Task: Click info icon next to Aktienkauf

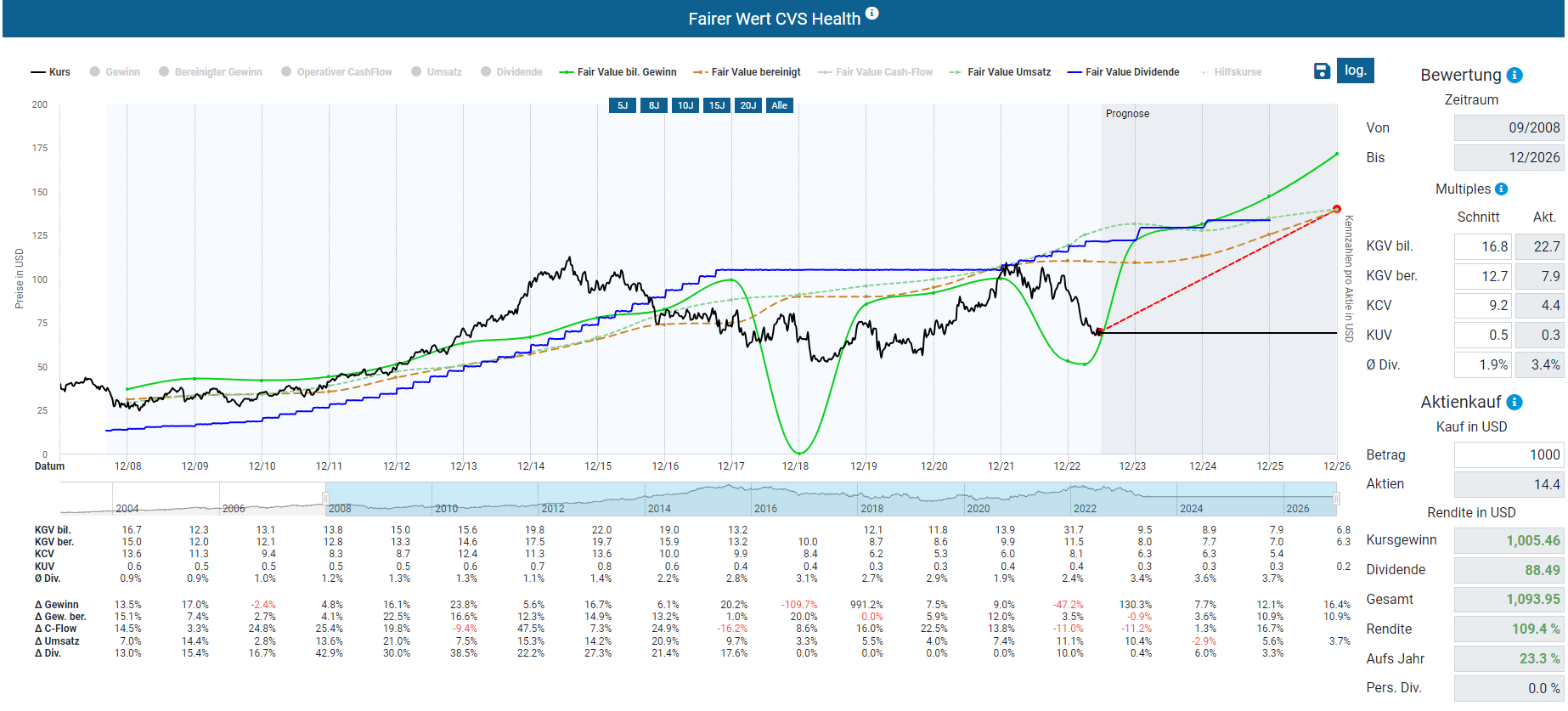Action: [x=1514, y=403]
